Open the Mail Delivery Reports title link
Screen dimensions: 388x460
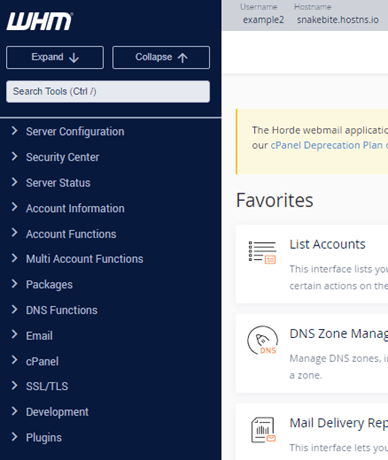[x=339, y=423]
